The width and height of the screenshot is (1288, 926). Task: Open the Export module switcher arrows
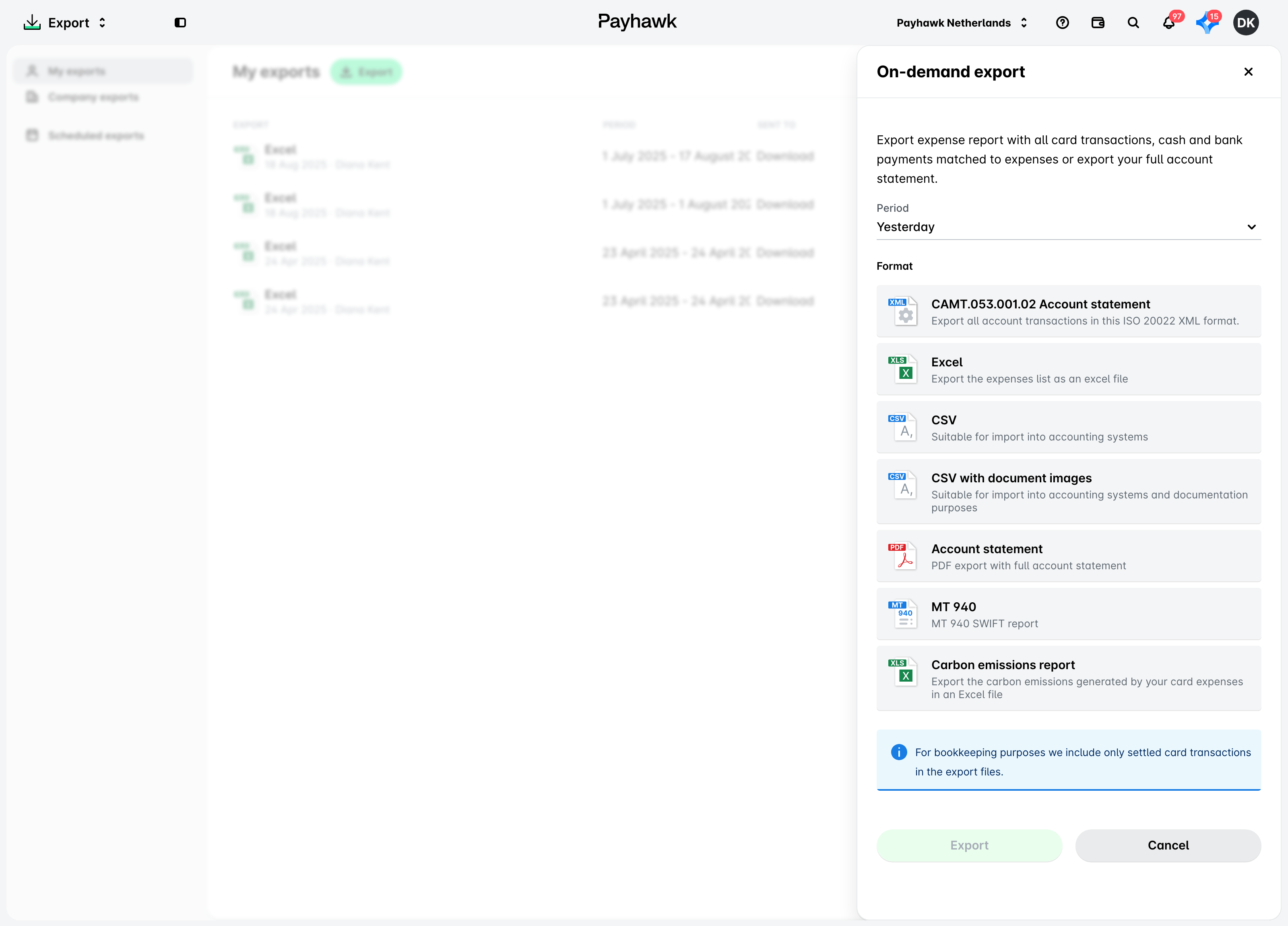click(102, 23)
